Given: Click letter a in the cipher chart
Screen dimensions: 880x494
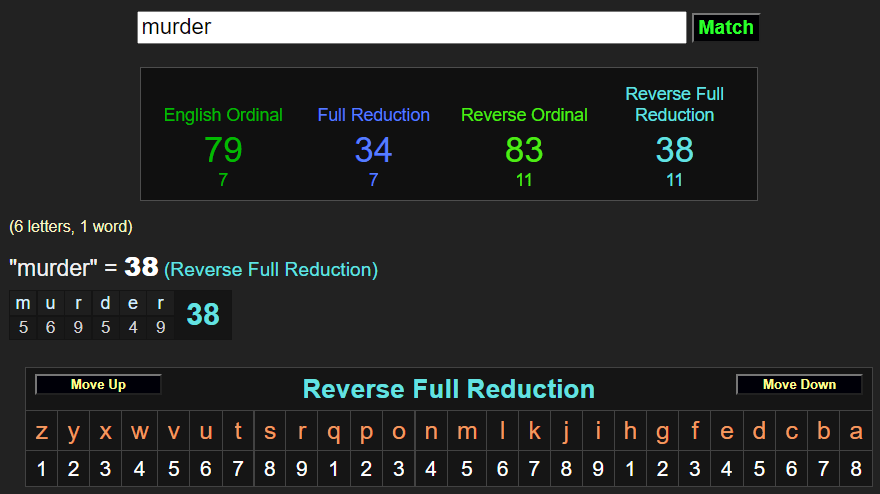Looking at the screenshot, I should click(x=855, y=432).
